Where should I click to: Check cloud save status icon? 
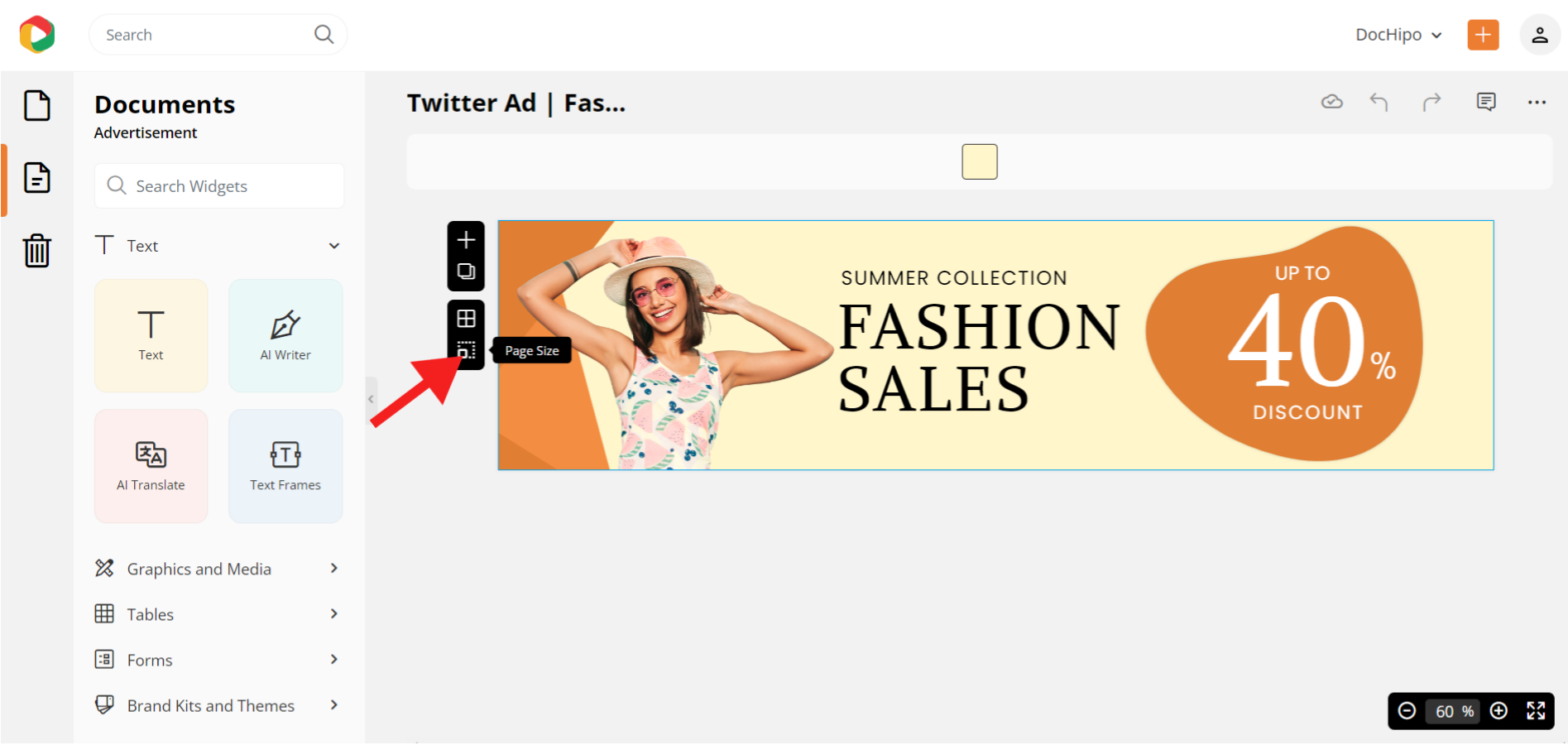coord(1331,102)
